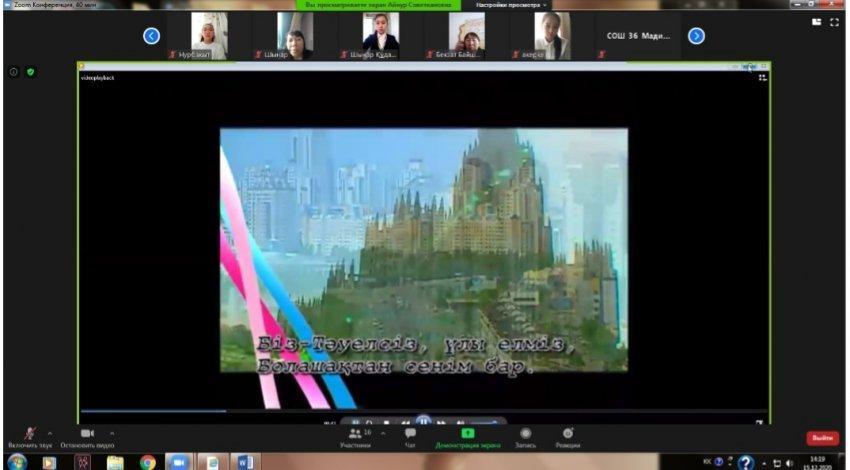Open Реакции reactions menu
Viewport: 850px width, 470px height.
568,439
